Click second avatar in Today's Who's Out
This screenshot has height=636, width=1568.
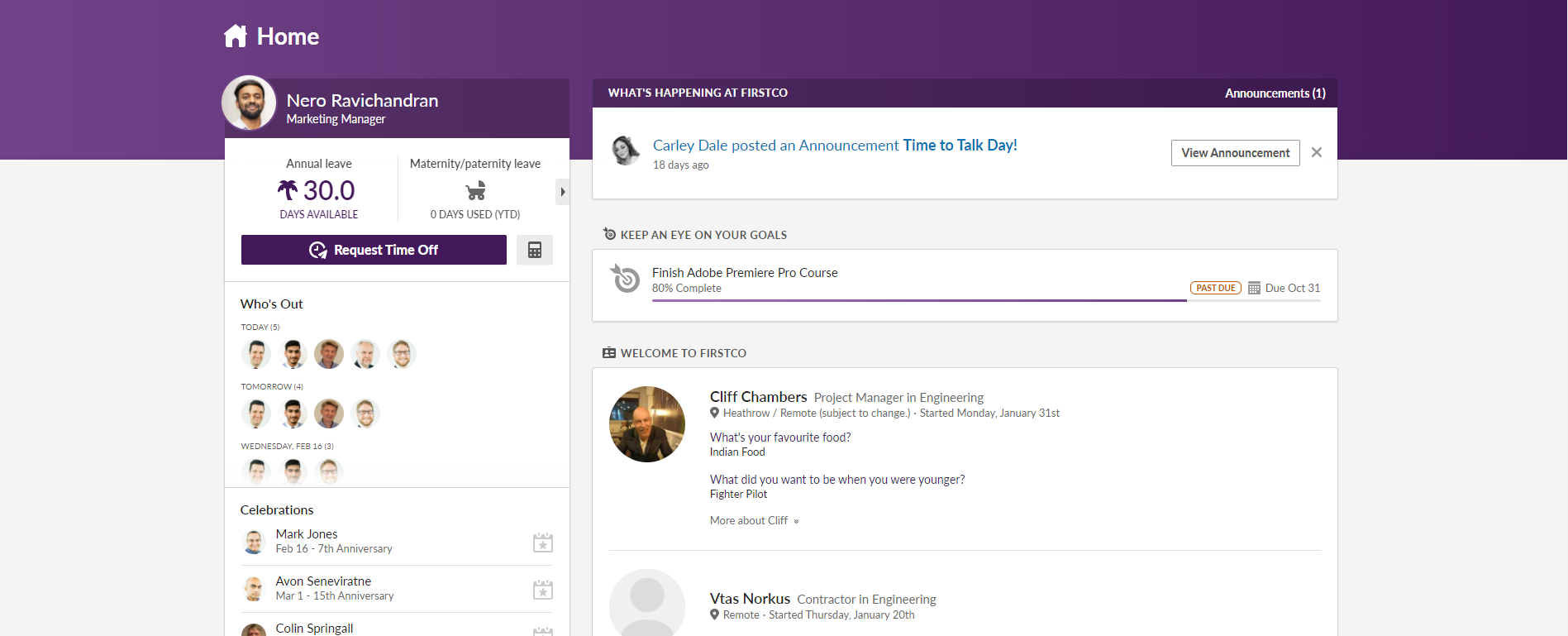293,354
